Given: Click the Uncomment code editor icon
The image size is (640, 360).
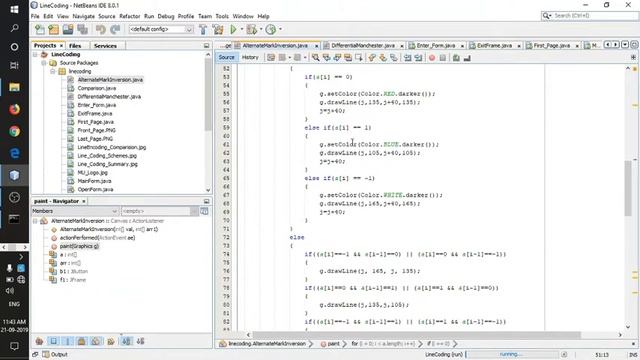Looking at the screenshot, I should click(x=467, y=58).
